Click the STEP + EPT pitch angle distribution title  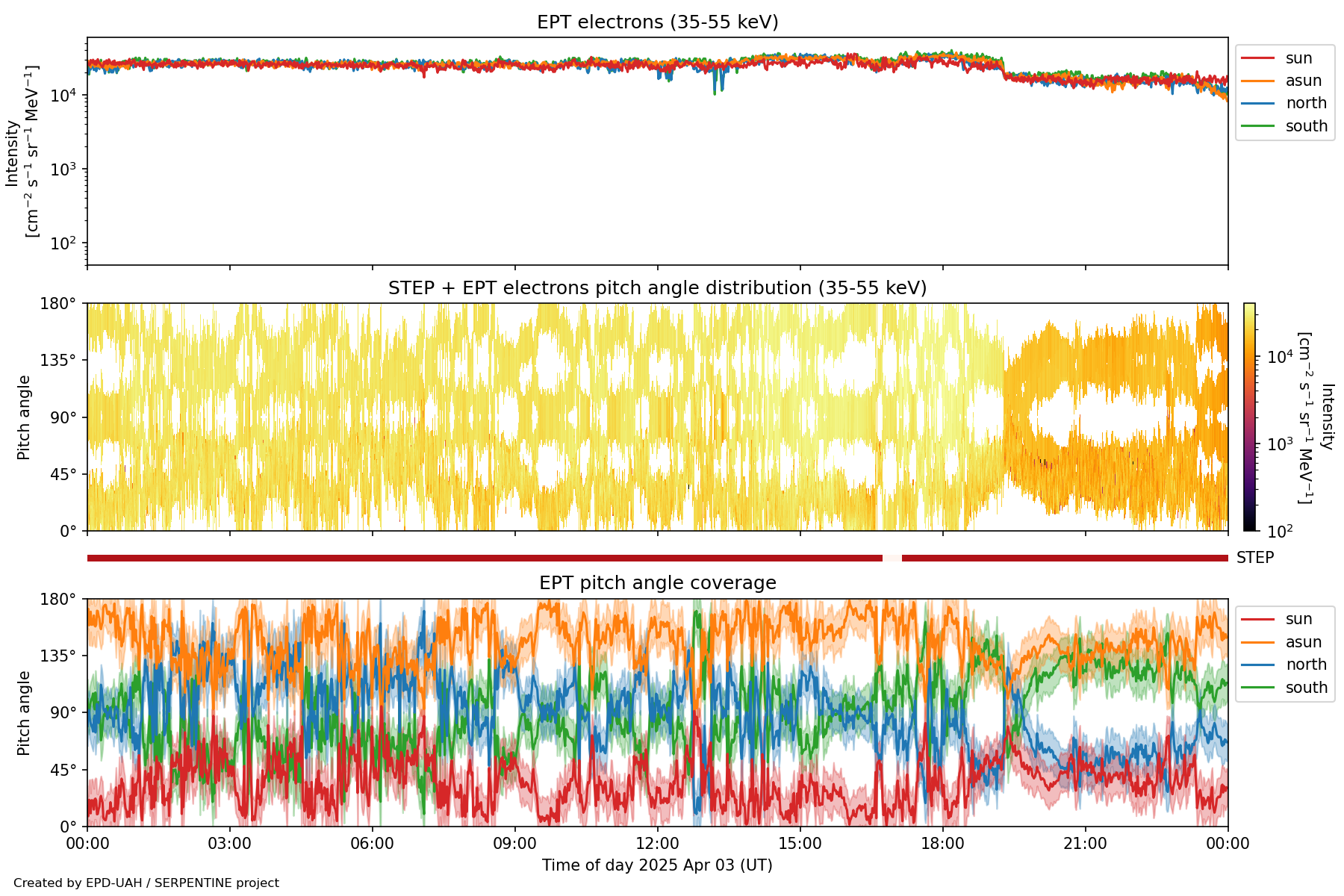coord(657,288)
